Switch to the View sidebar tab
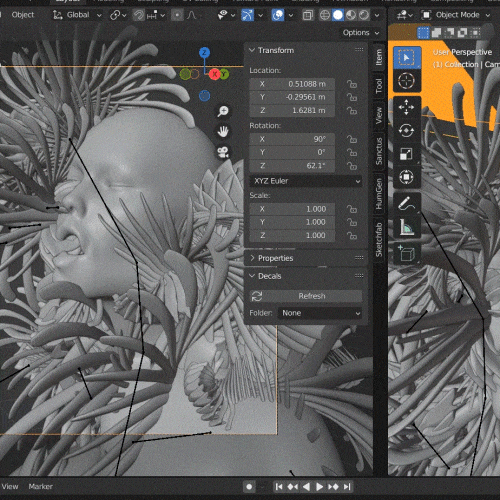The width and height of the screenshot is (500, 500). 379,115
